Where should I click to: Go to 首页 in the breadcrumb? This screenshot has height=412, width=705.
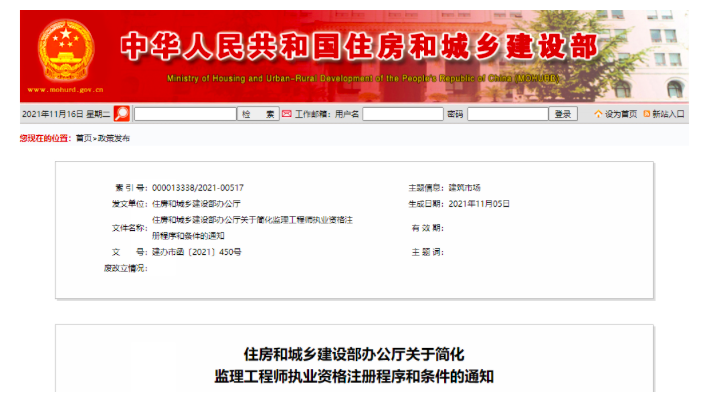pyautogui.click(x=84, y=138)
